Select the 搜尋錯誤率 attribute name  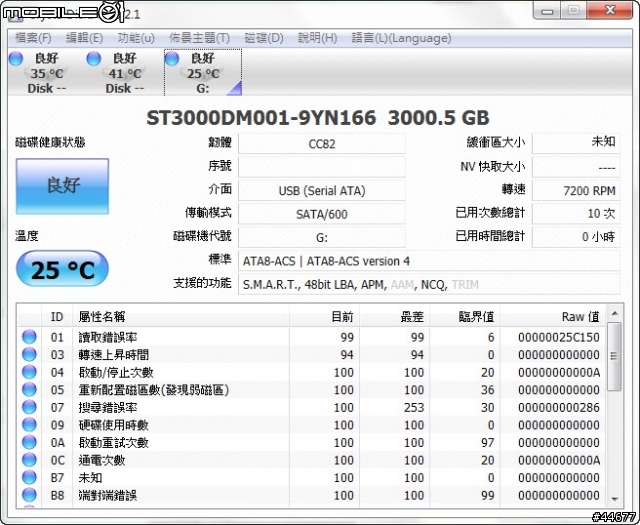click(x=108, y=407)
